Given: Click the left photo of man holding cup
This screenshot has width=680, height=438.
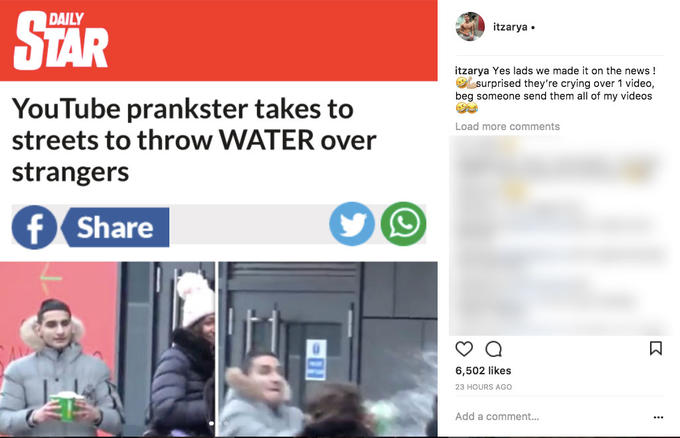Looking at the screenshot, I should click(107, 349).
